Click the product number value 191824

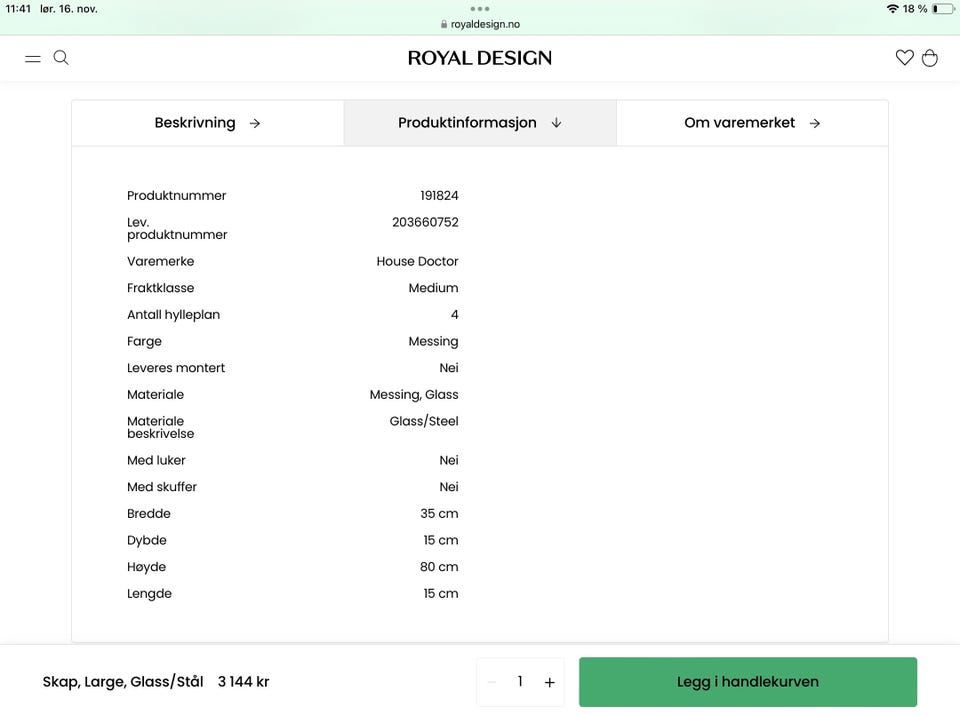(x=439, y=195)
